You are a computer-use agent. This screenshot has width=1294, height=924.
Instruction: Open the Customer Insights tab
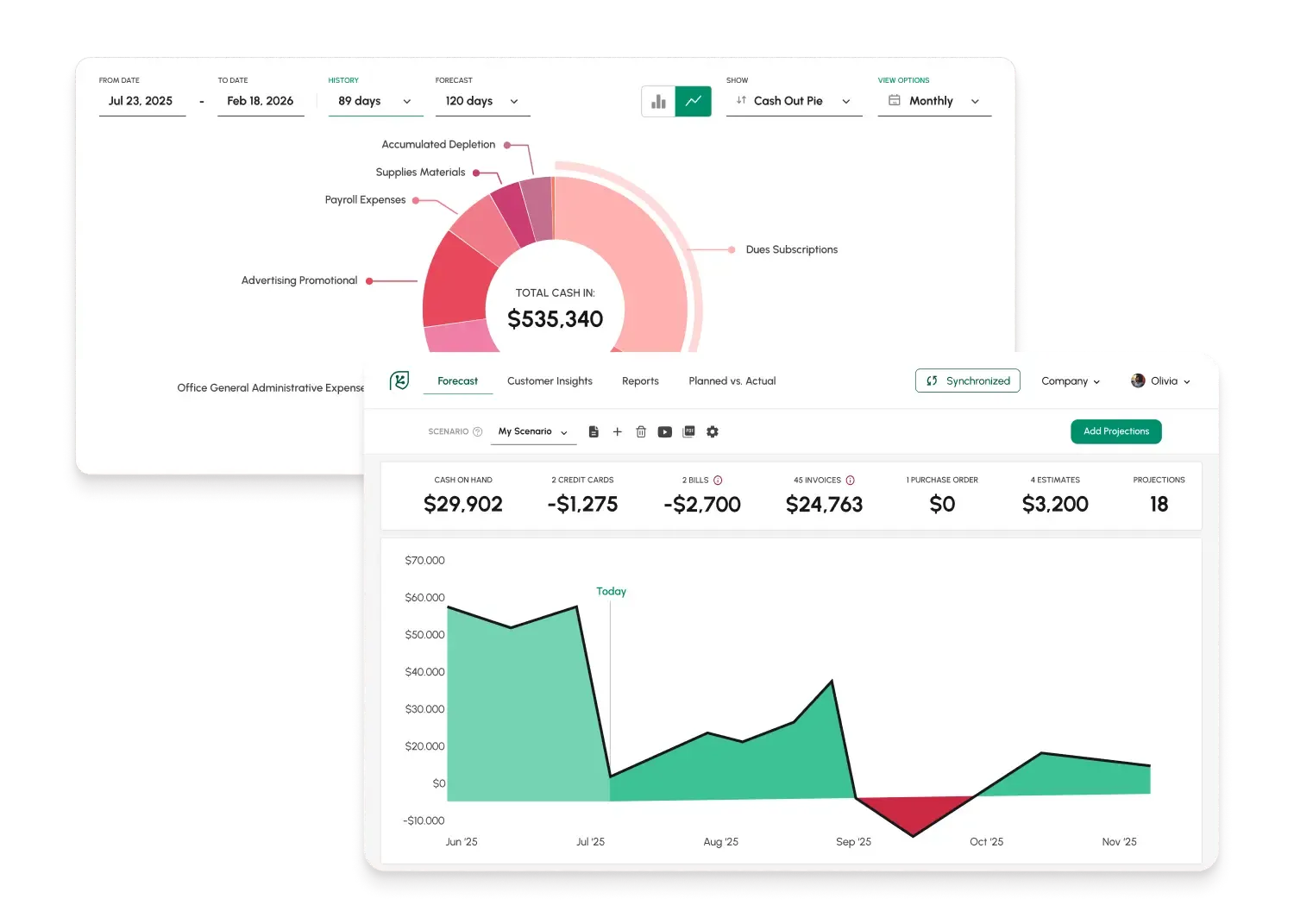[x=550, y=380]
